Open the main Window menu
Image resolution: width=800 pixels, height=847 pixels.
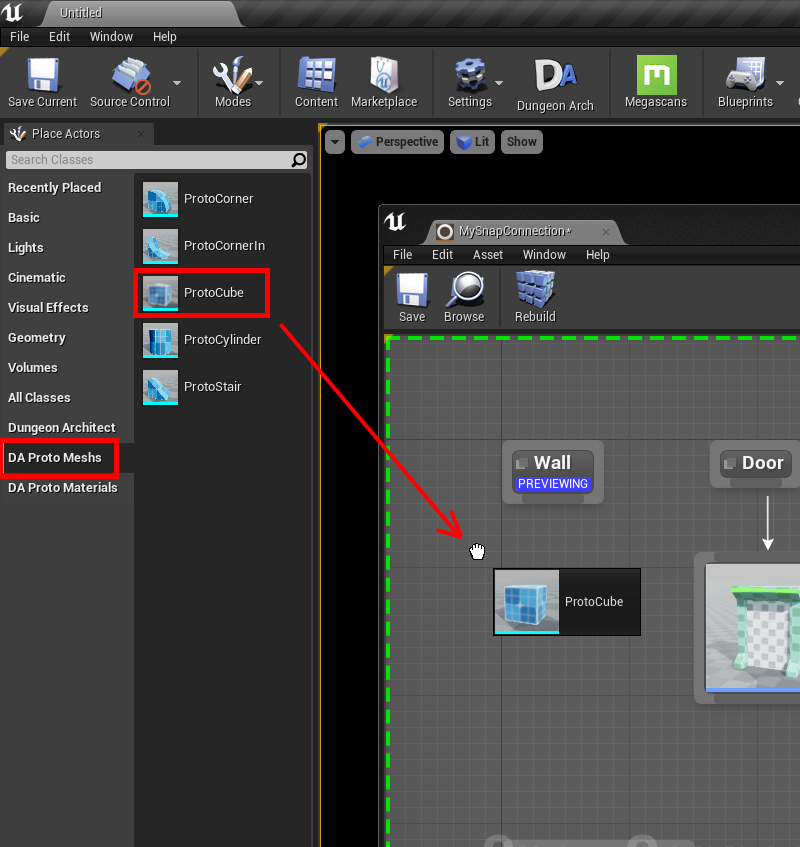111,37
